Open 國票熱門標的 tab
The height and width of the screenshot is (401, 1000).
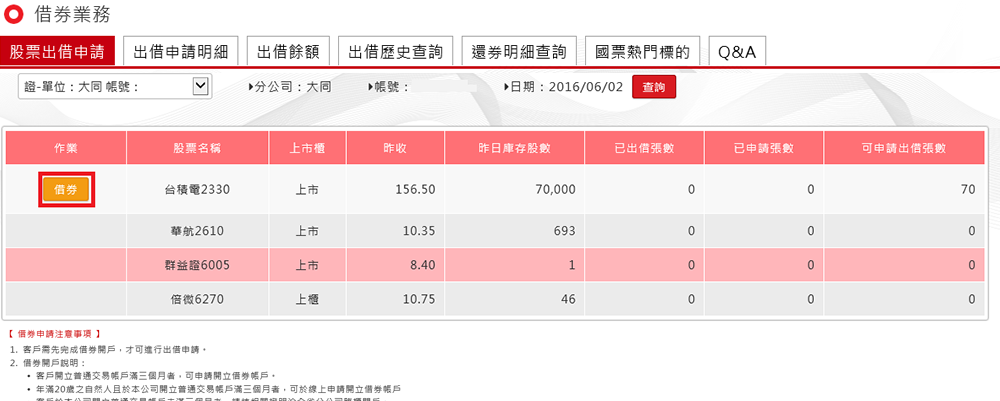point(642,52)
